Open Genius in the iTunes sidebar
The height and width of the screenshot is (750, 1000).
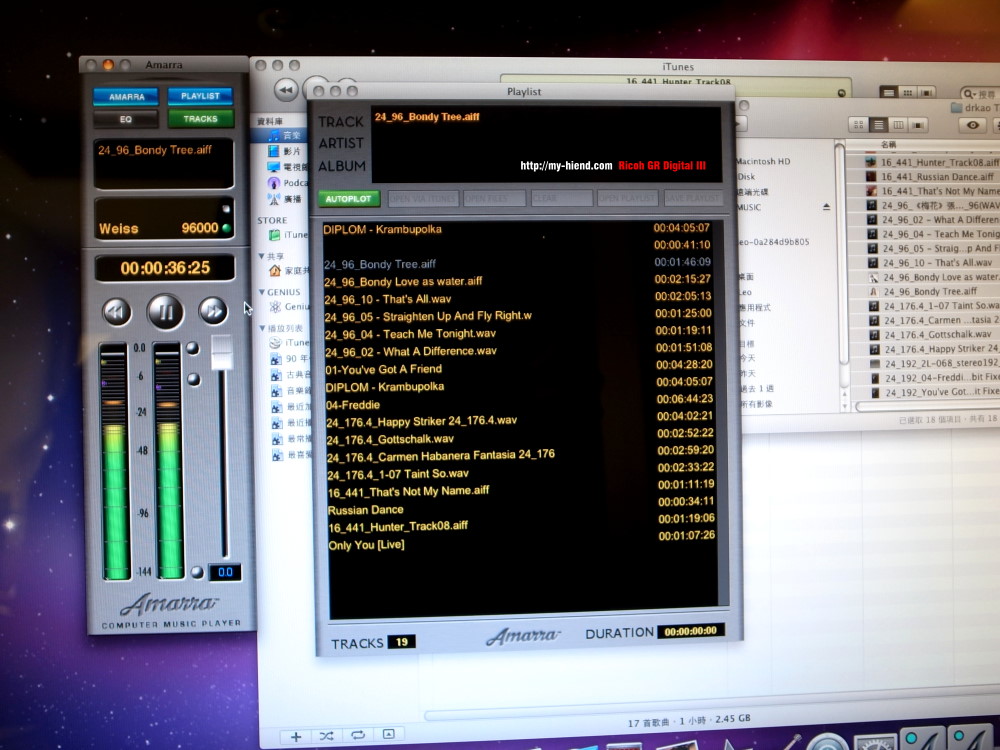point(289,307)
